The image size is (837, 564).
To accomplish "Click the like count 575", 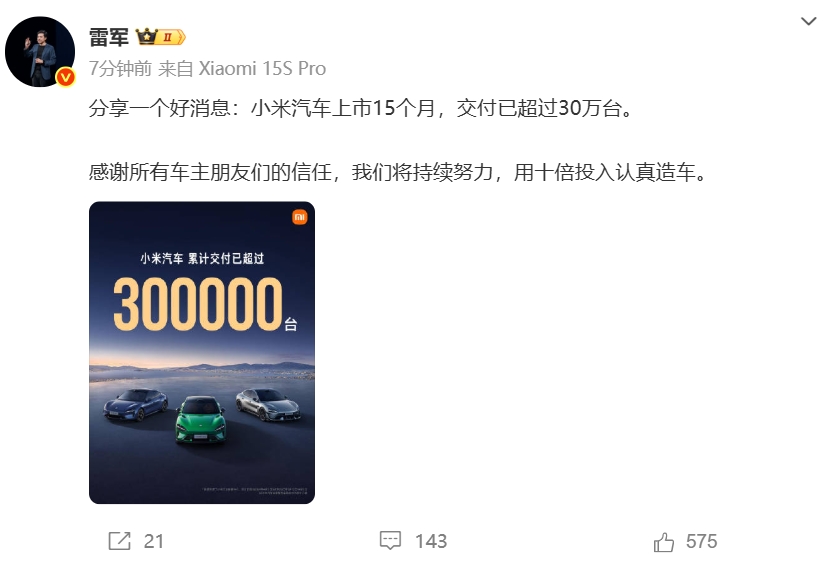I will click(x=701, y=541).
